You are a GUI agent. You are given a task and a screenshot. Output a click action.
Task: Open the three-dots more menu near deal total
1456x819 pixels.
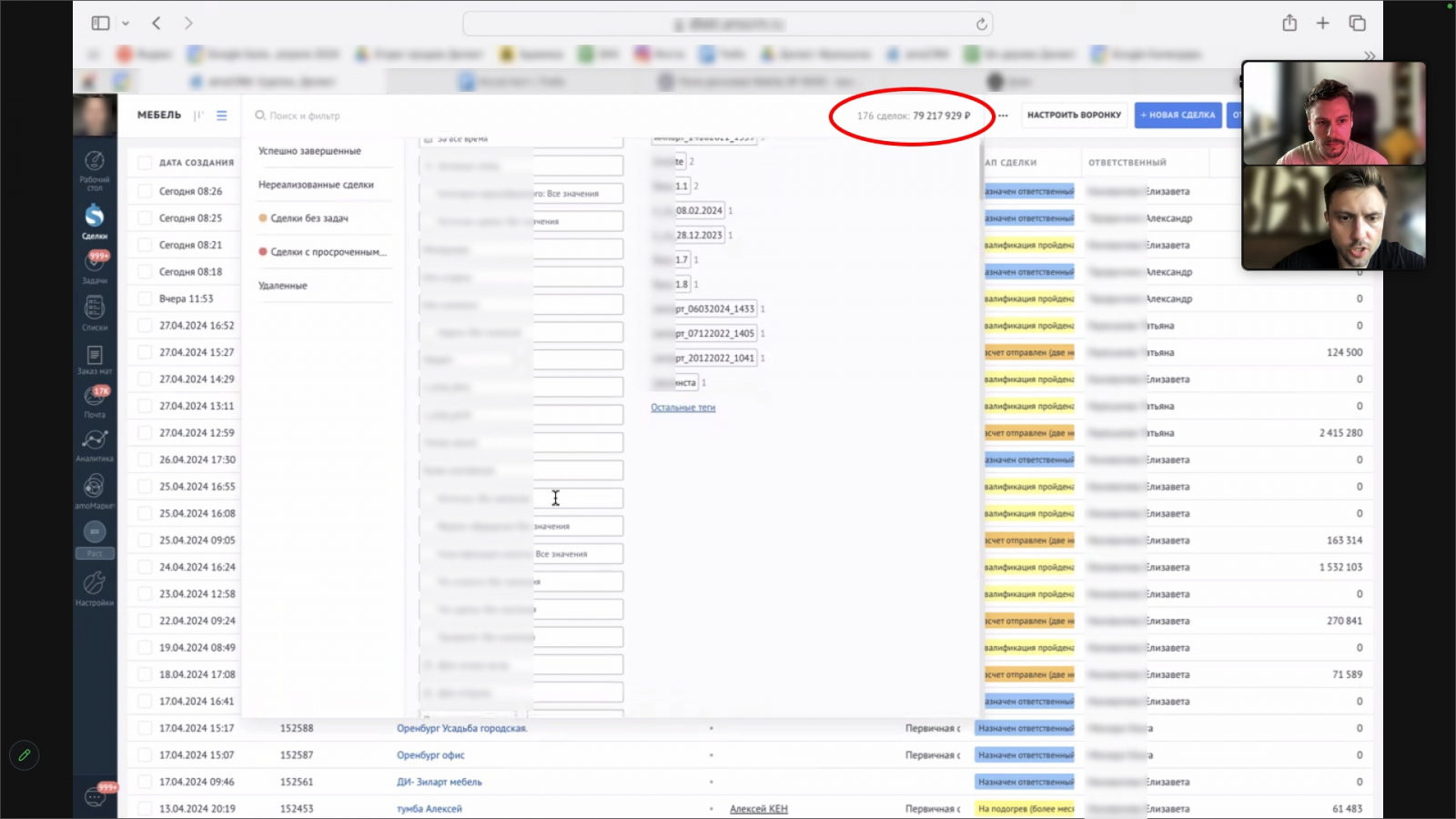click(x=1003, y=116)
